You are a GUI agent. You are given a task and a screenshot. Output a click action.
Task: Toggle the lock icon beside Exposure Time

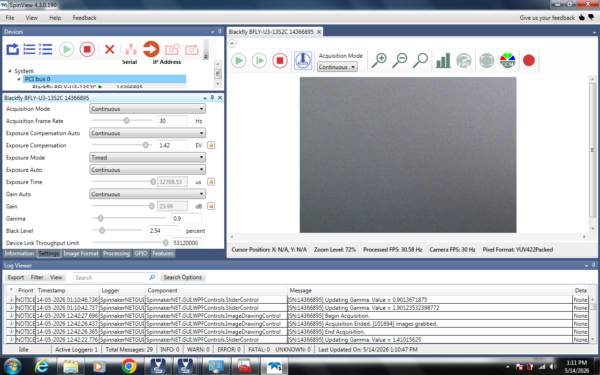click(211, 182)
